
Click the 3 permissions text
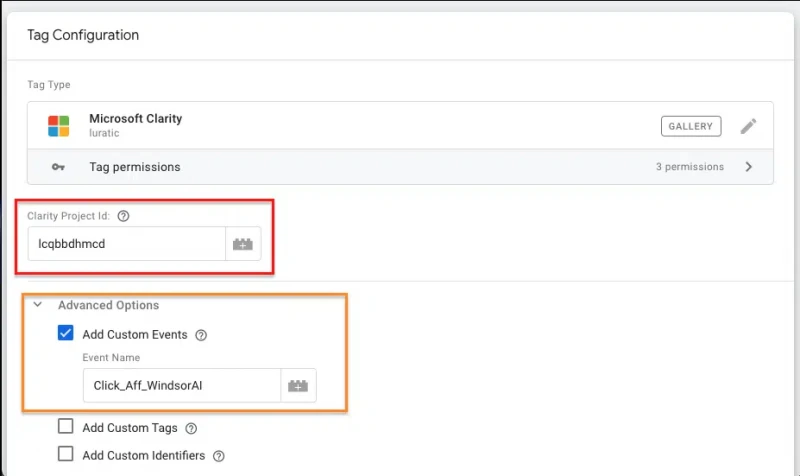690,167
